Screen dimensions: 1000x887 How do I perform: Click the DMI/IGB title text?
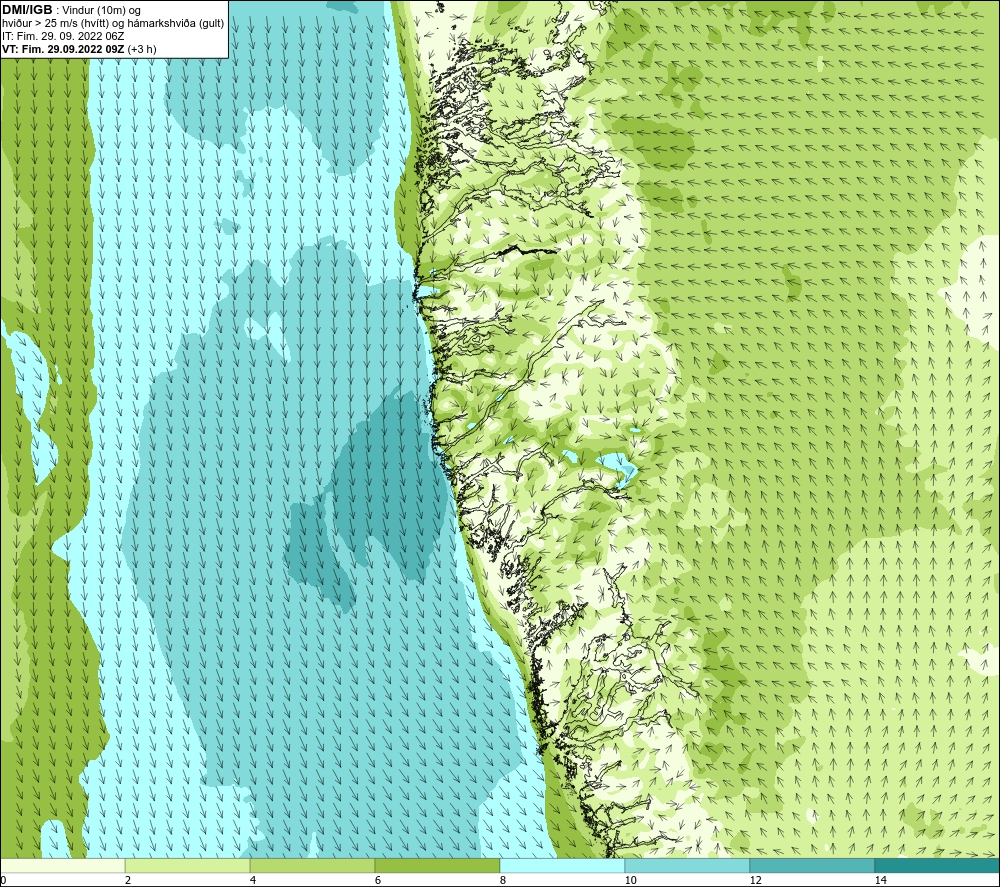(27, 10)
